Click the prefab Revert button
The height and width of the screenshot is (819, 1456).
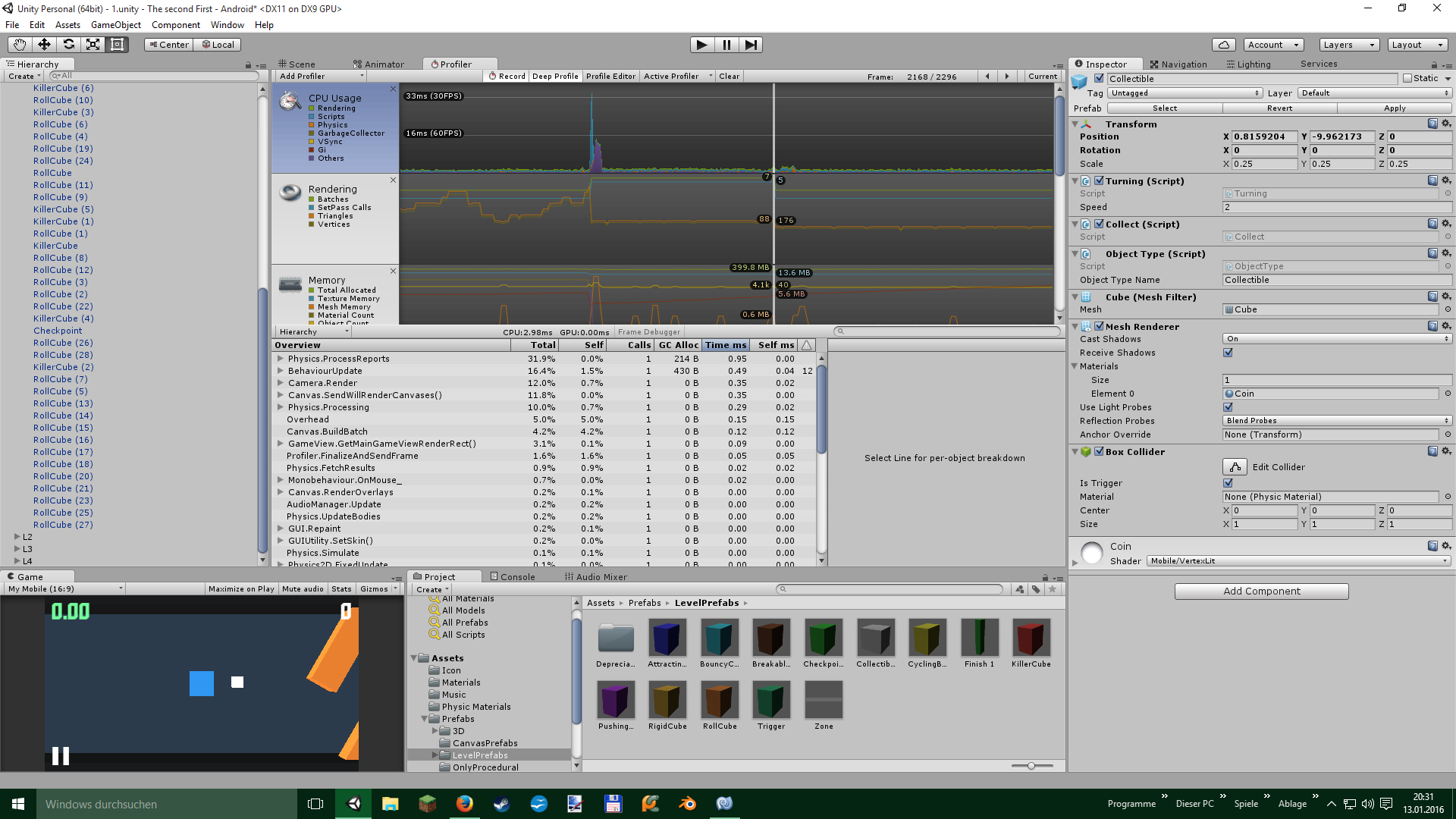pyautogui.click(x=1279, y=108)
